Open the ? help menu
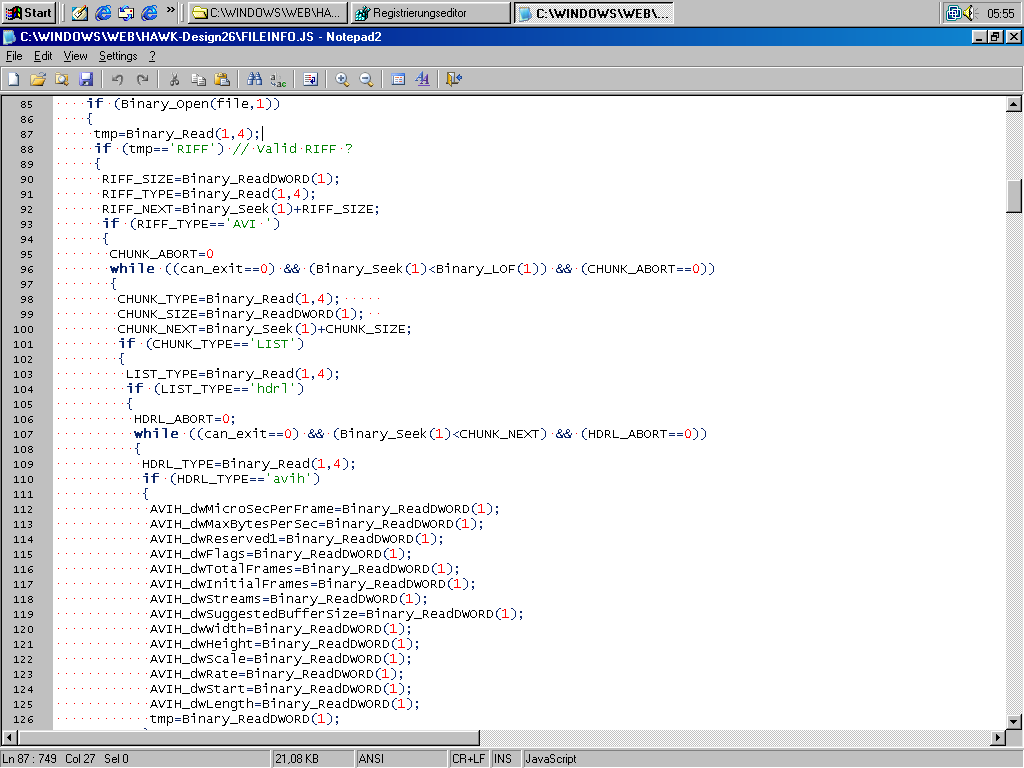This screenshot has height=768, width=1024. [x=152, y=56]
